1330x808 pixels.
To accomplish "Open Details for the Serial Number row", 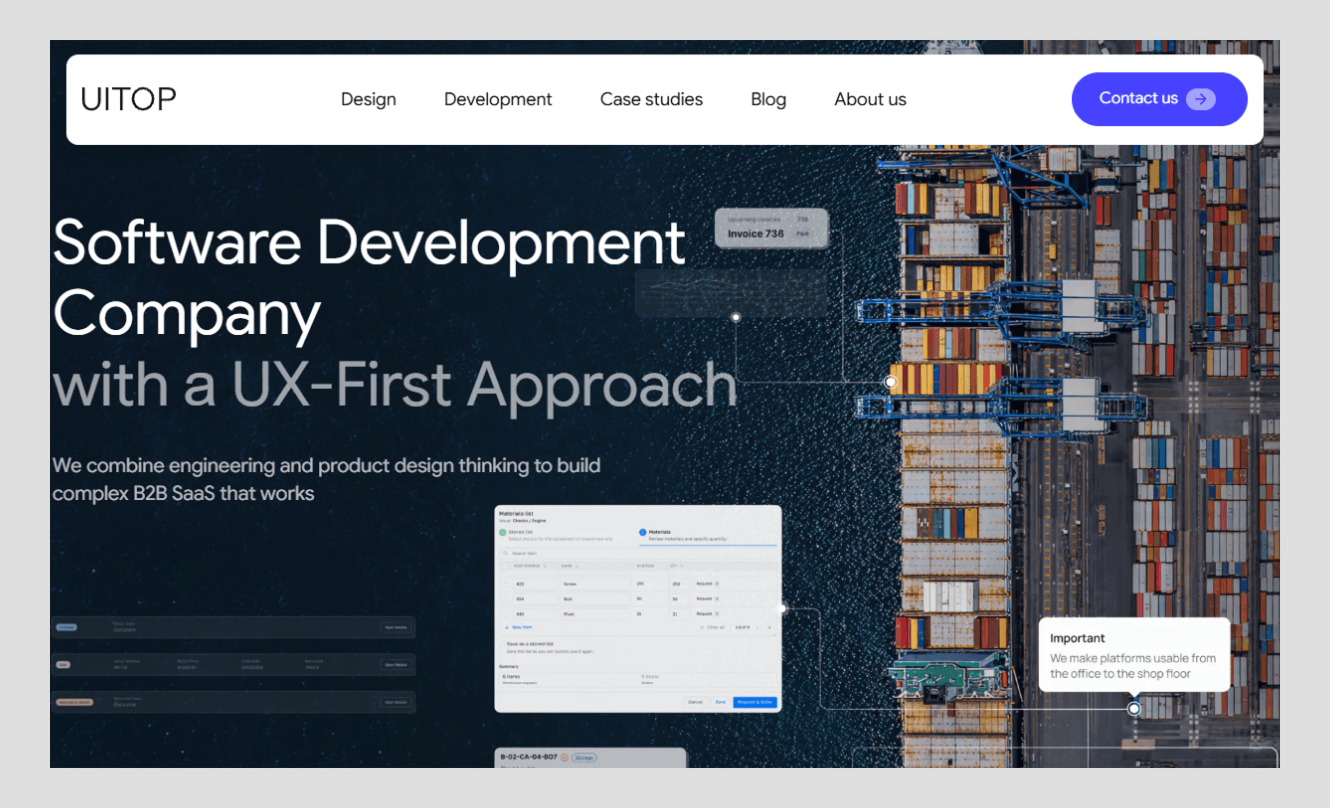I will pos(396,664).
